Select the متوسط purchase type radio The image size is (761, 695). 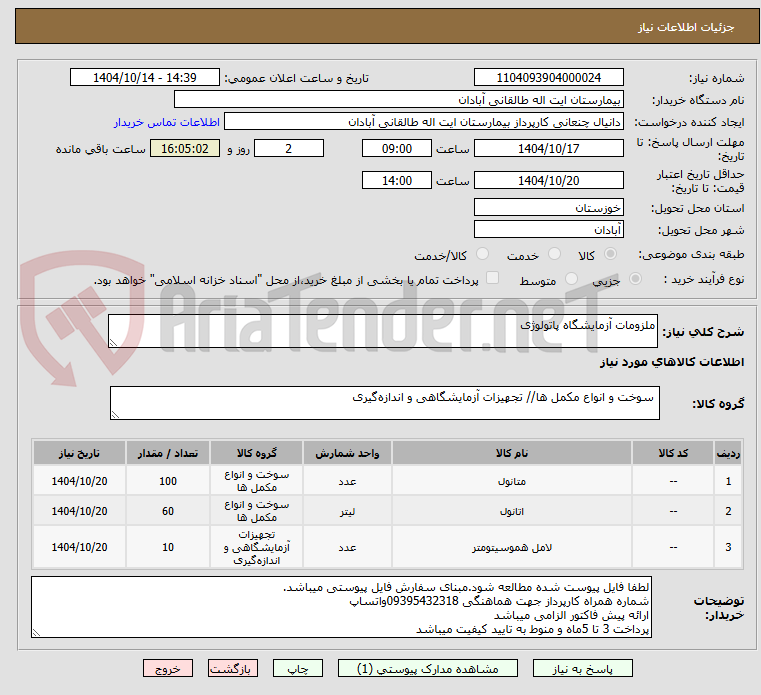[571, 279]
